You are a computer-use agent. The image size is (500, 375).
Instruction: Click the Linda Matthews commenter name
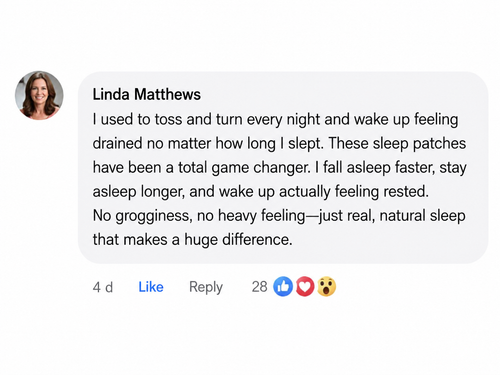(147, 94)
